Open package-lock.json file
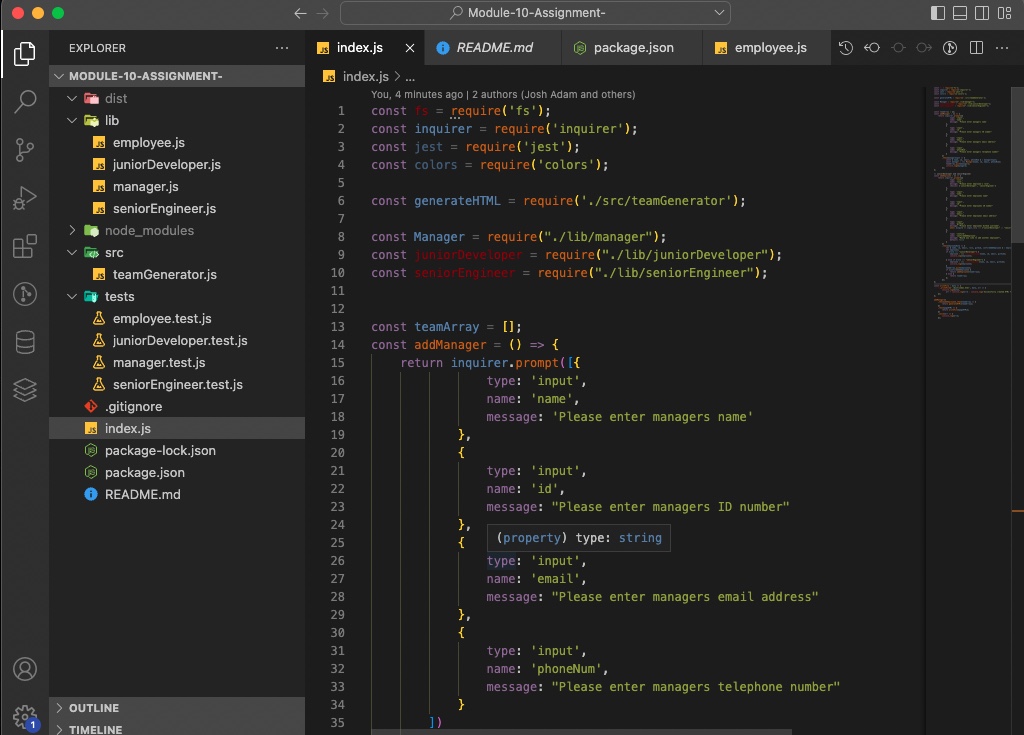The width and height of the screenshot is (1024, 735). [x=177, y=450]
